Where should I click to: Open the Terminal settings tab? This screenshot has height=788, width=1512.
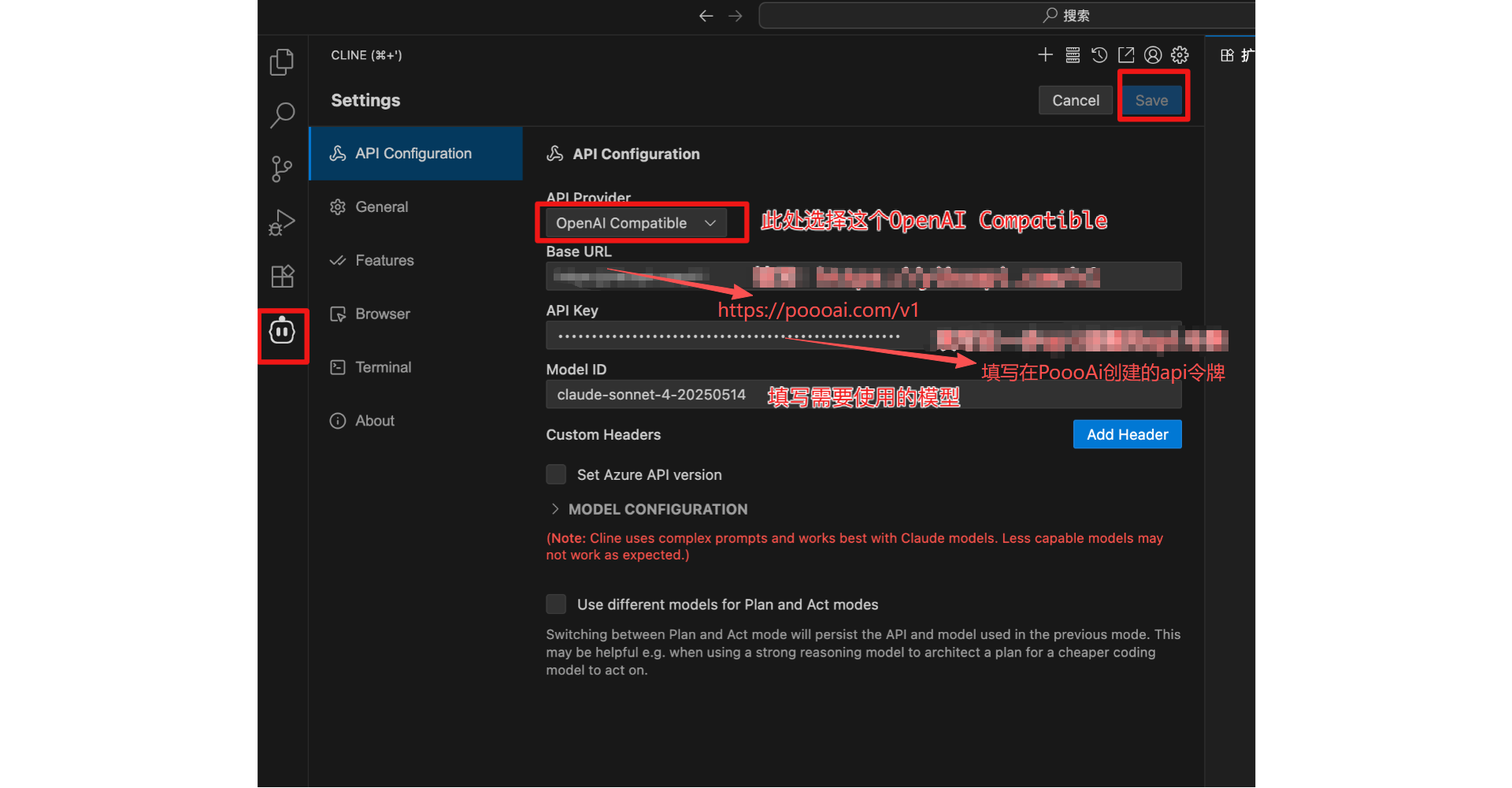(x=383, y=367)
